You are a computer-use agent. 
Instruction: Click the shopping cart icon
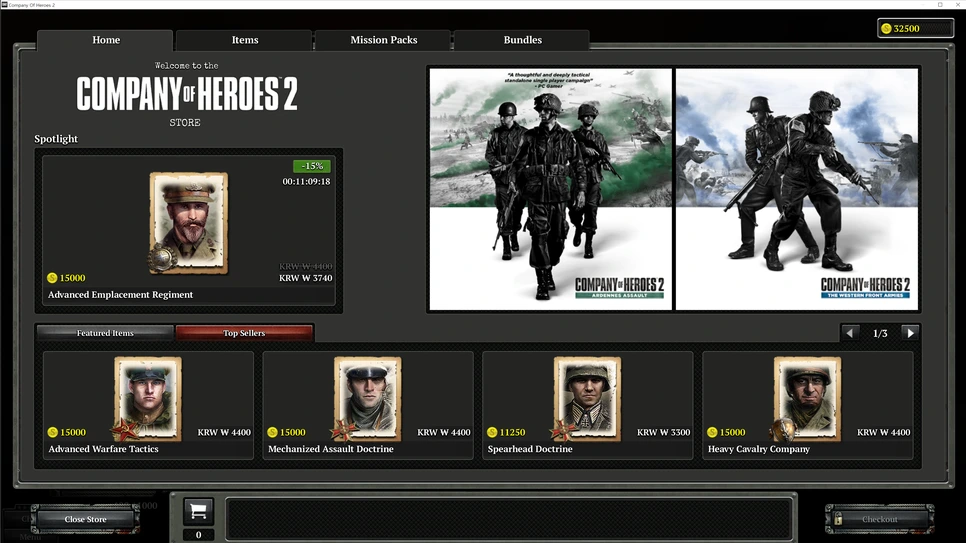(x=198, y=511)
